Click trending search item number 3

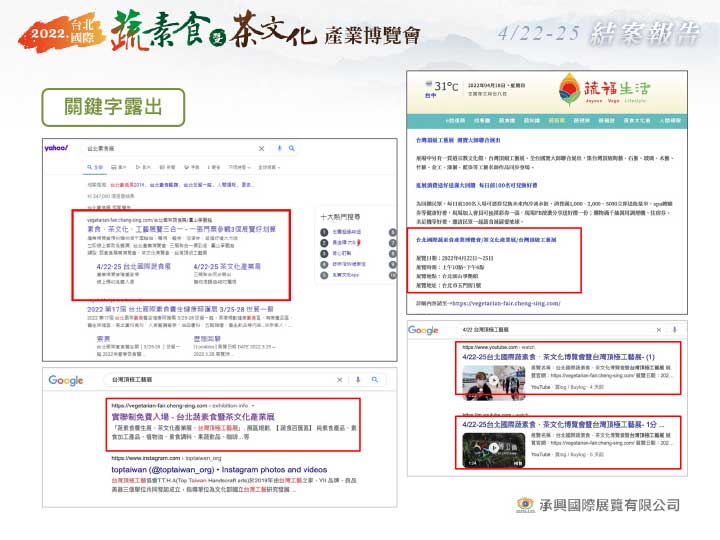tap(336, 253)
